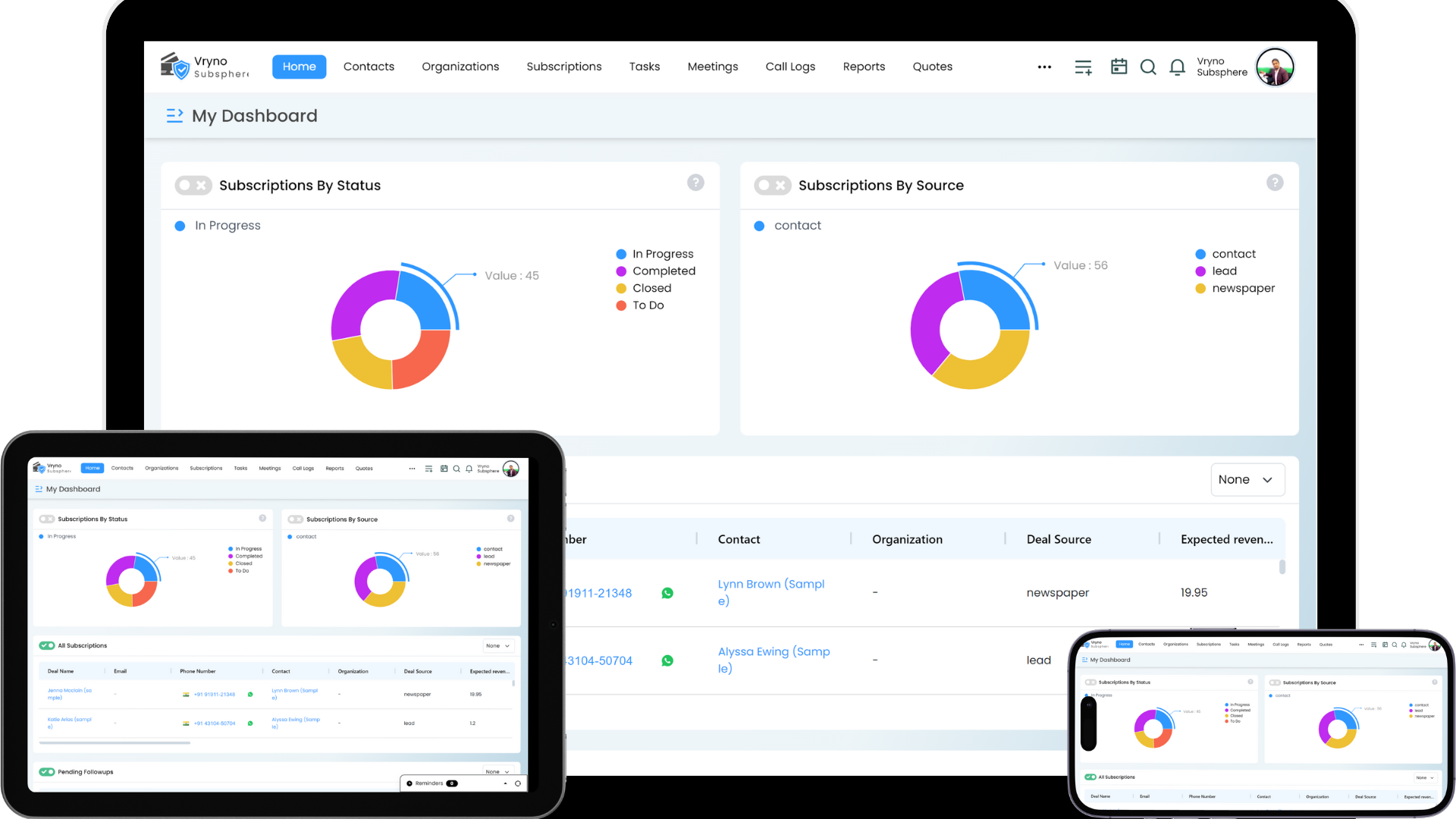Screen dimensions: 1456x819
Task: Toggle the Subscriptions By Source switch
Action: [x=772, y=185]
